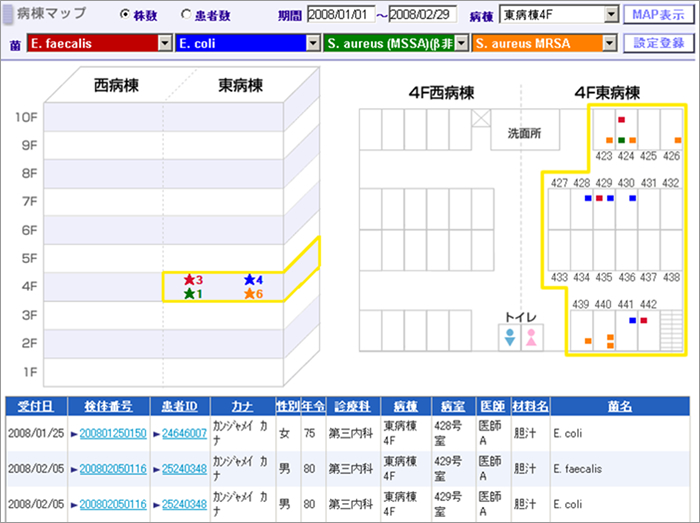Click the blue star E. coli marker

(x=248, y=280)
